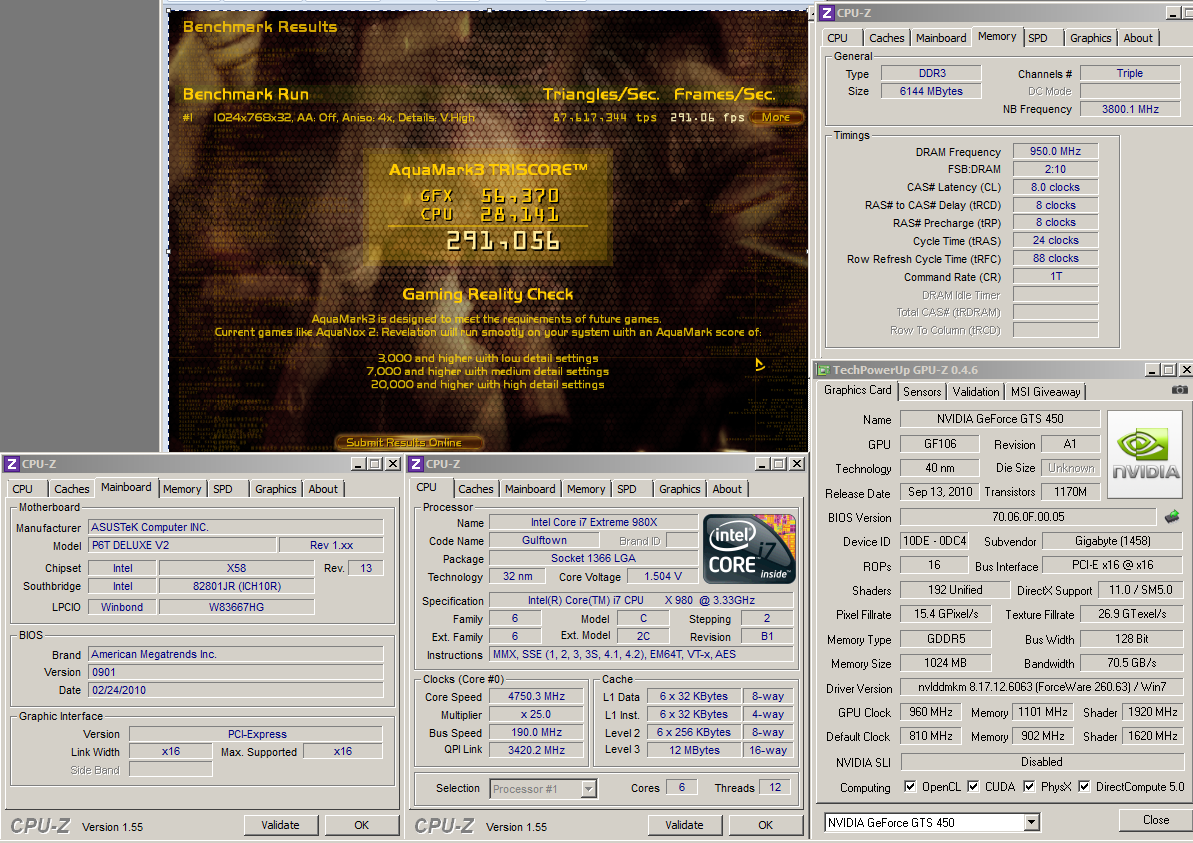Open Memory tab in CPU-Z Mainboard window
Image resolution: width=1193 pixels, height=843 pixels.
tap(182, 489)
